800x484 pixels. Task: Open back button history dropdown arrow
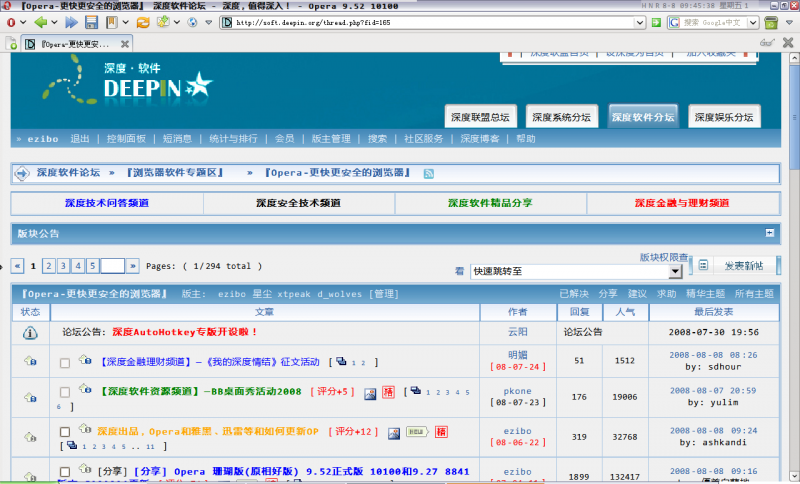click(54, 22)
